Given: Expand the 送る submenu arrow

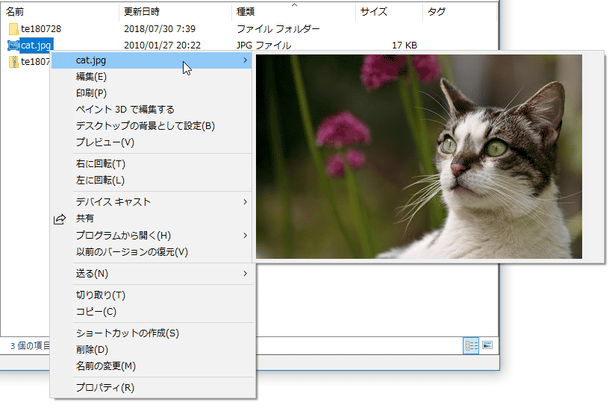Looking at the screenshot, I should pyautogui.click(x=245, y=273).
